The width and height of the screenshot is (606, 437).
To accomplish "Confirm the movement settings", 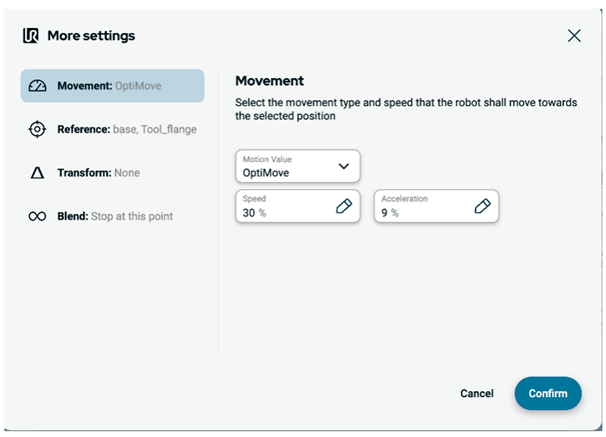I will coord(548,393).
